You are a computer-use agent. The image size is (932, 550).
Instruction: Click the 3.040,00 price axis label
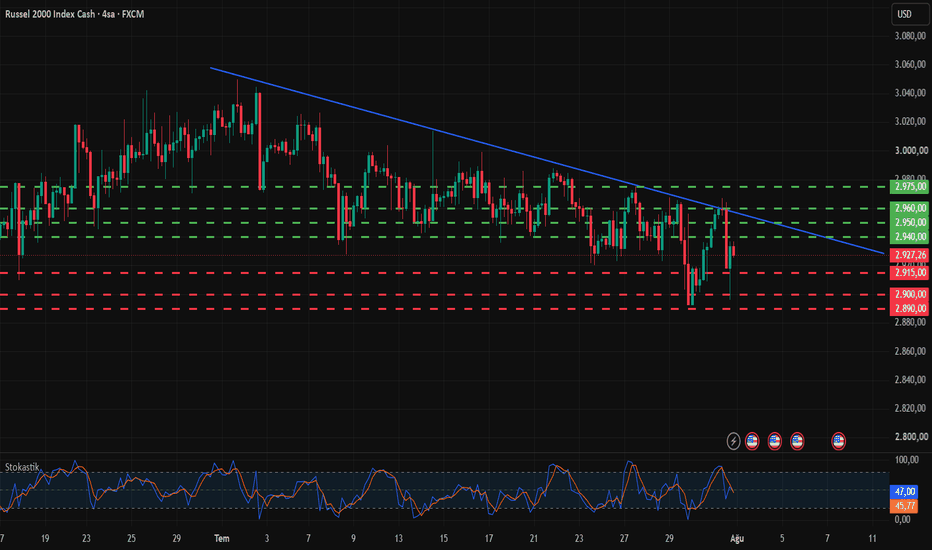[x=911, y=93]
